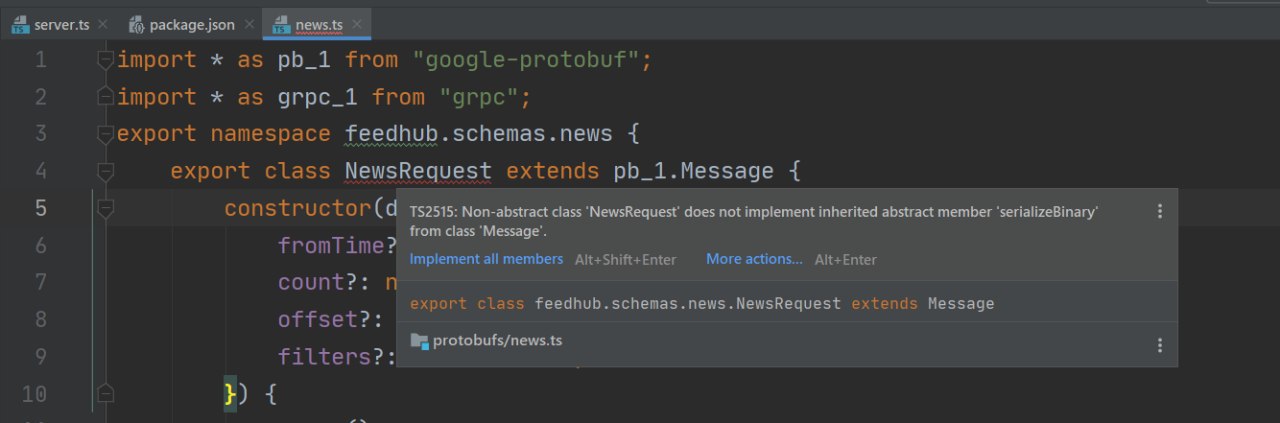
Task: Close the package.json tab
Action: (x=248, y=24)
